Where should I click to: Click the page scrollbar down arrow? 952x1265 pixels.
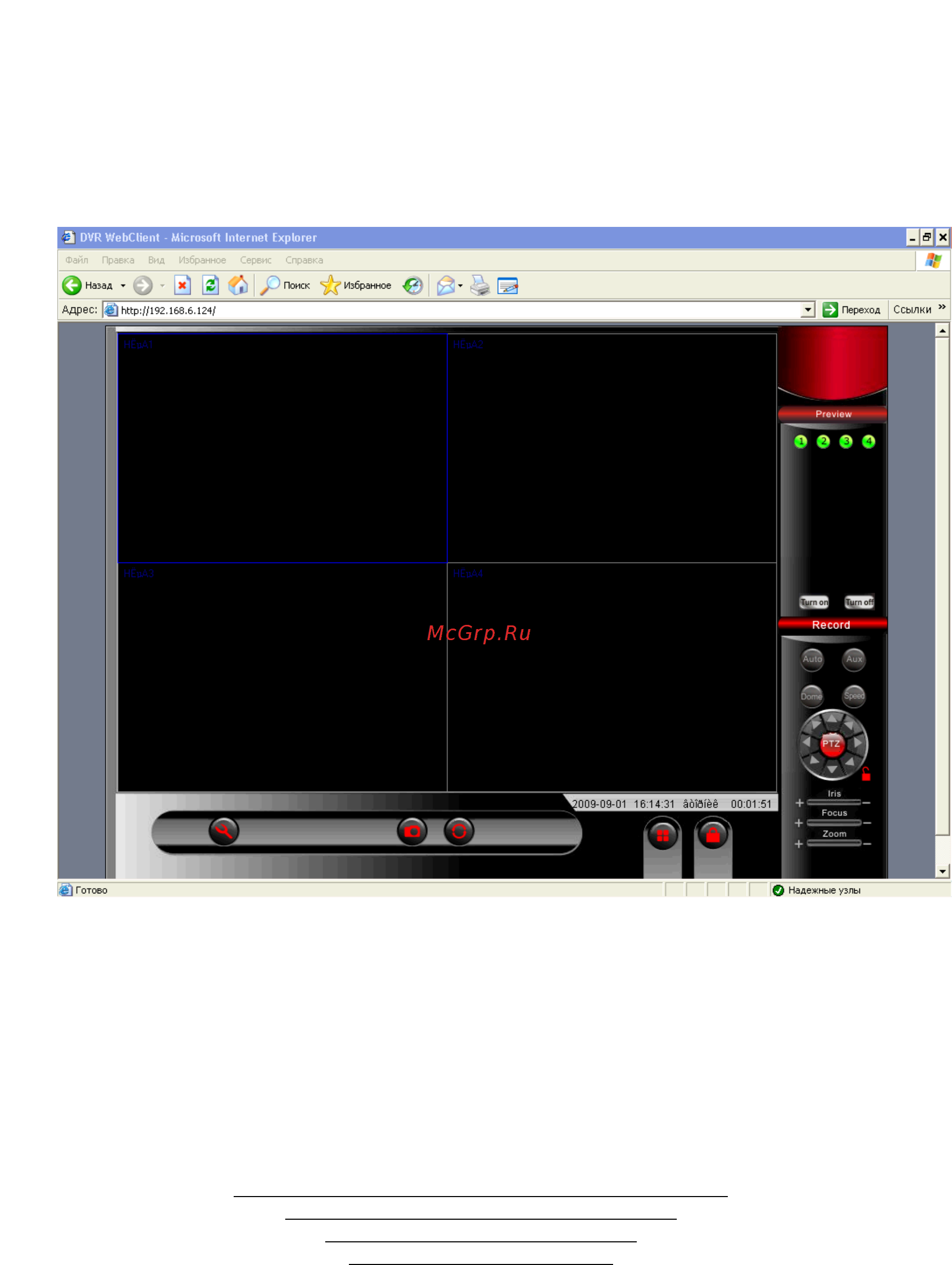tap(943, 871)
